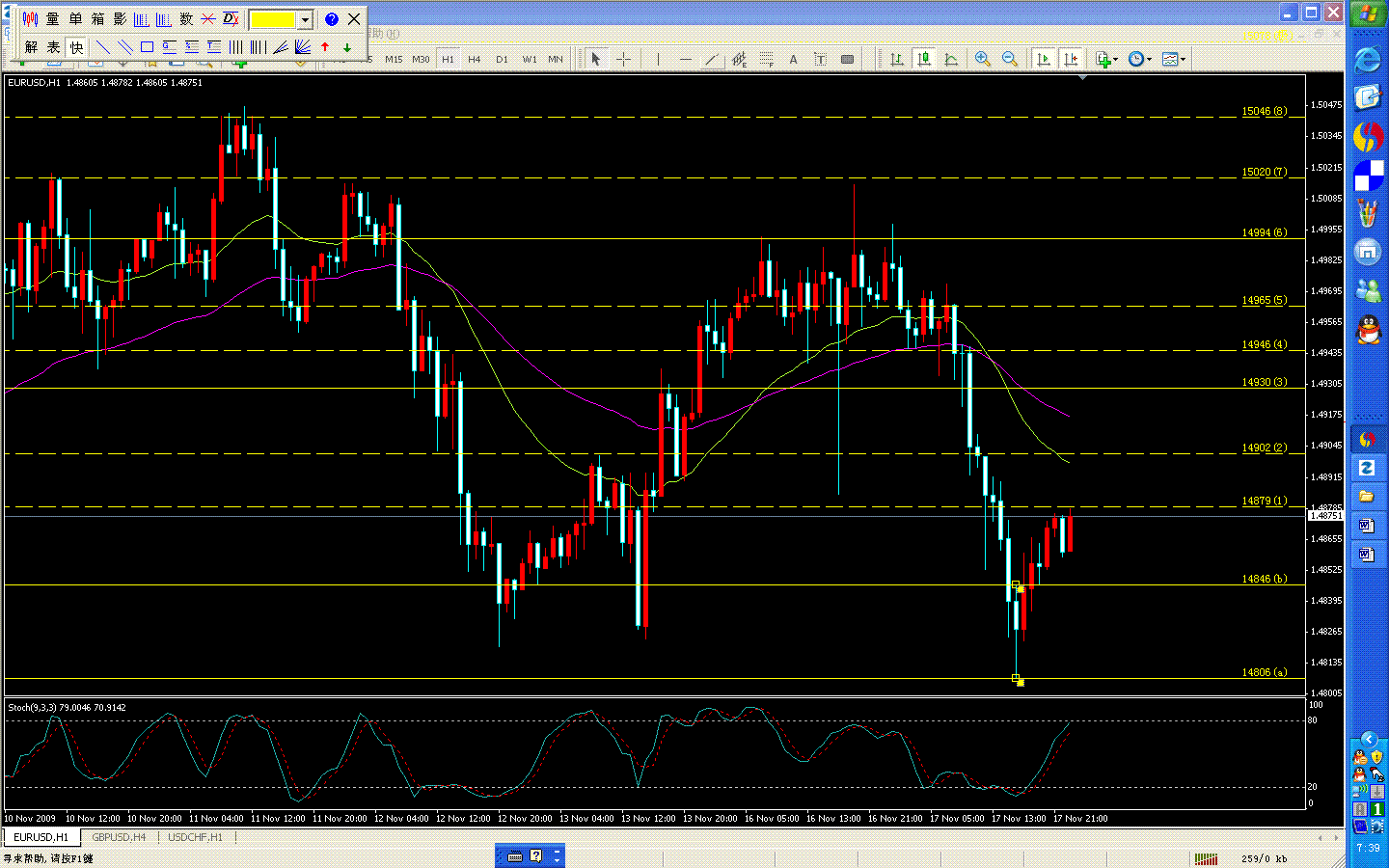The height and width of the screenshot is (868, 1389).
Task: Switch to USDCHF,H1 chart tab
Action: [x=195, y=837]
